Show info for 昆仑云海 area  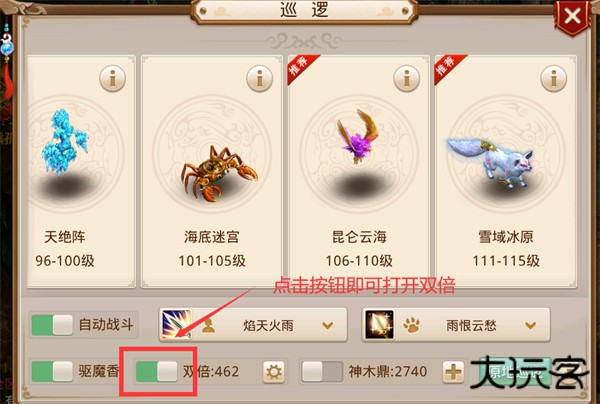tap(407, 78)
